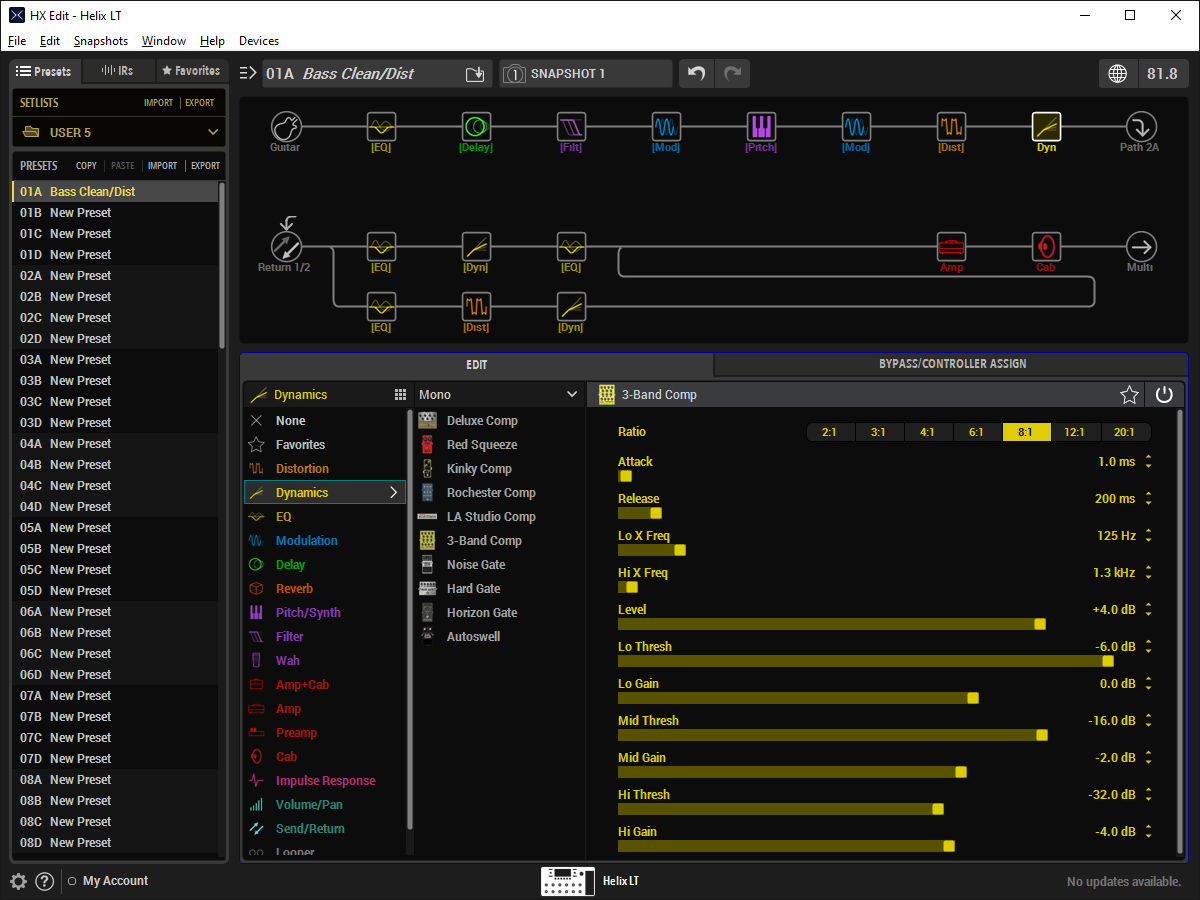Switch to the IRs tab
Screen dimensions: 1200x900
118,71
